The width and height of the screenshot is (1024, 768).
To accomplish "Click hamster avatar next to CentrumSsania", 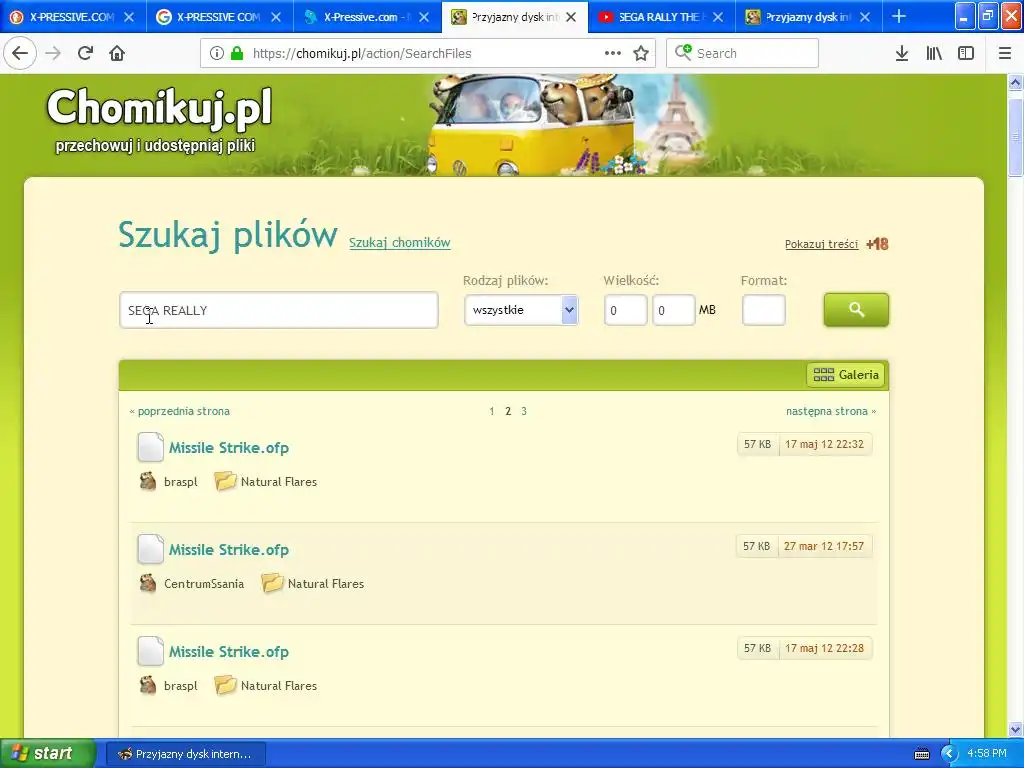I will point(148,583).
